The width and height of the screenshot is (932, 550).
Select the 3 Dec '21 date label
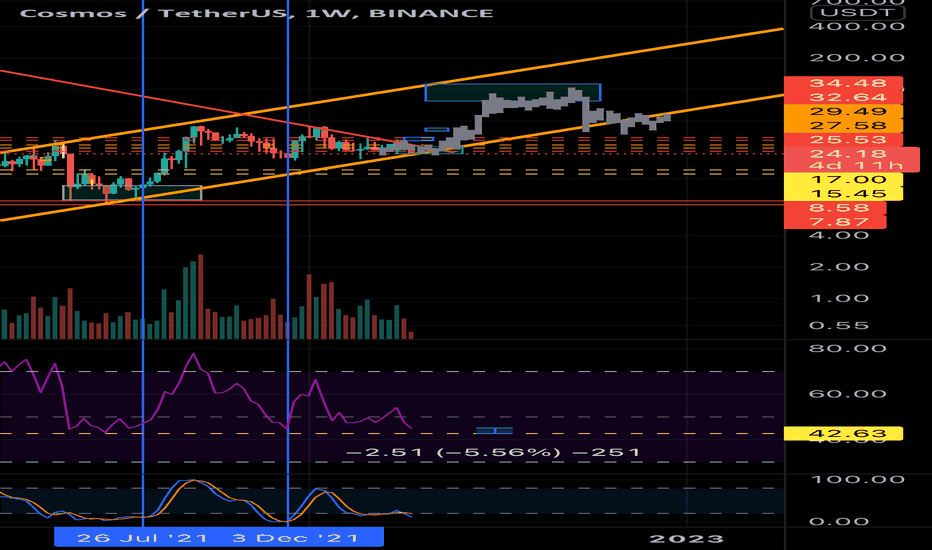[295, 538]
